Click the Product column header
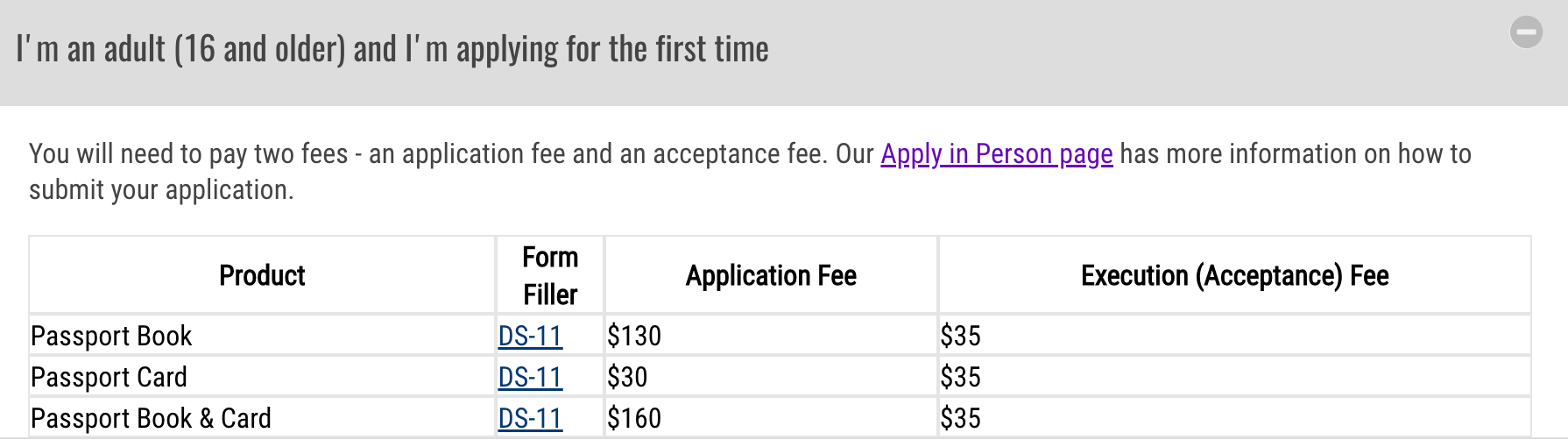 click(x=262, y=276)
